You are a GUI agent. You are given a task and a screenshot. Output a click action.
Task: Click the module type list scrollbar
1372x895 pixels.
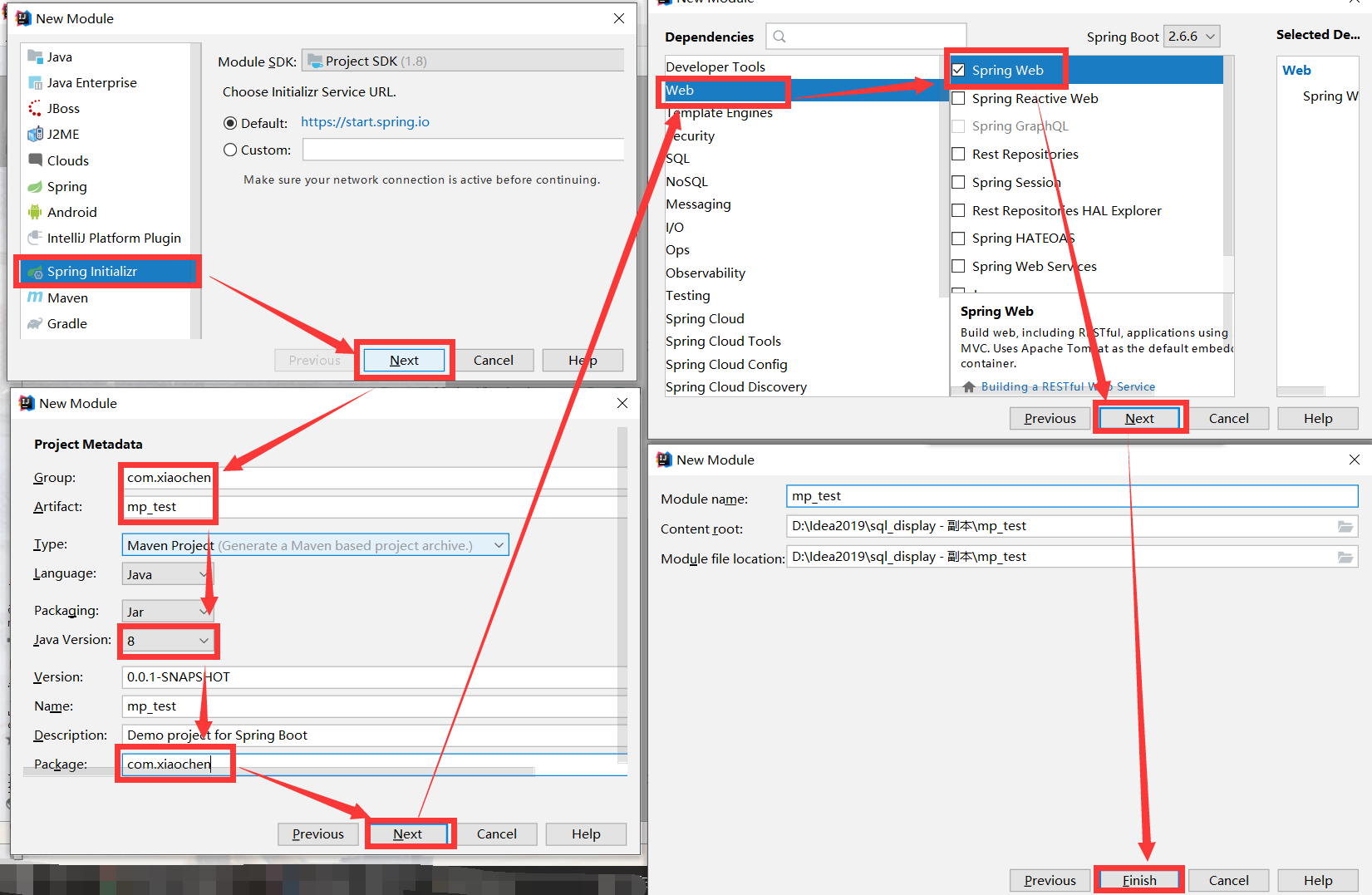pos(195,191)
